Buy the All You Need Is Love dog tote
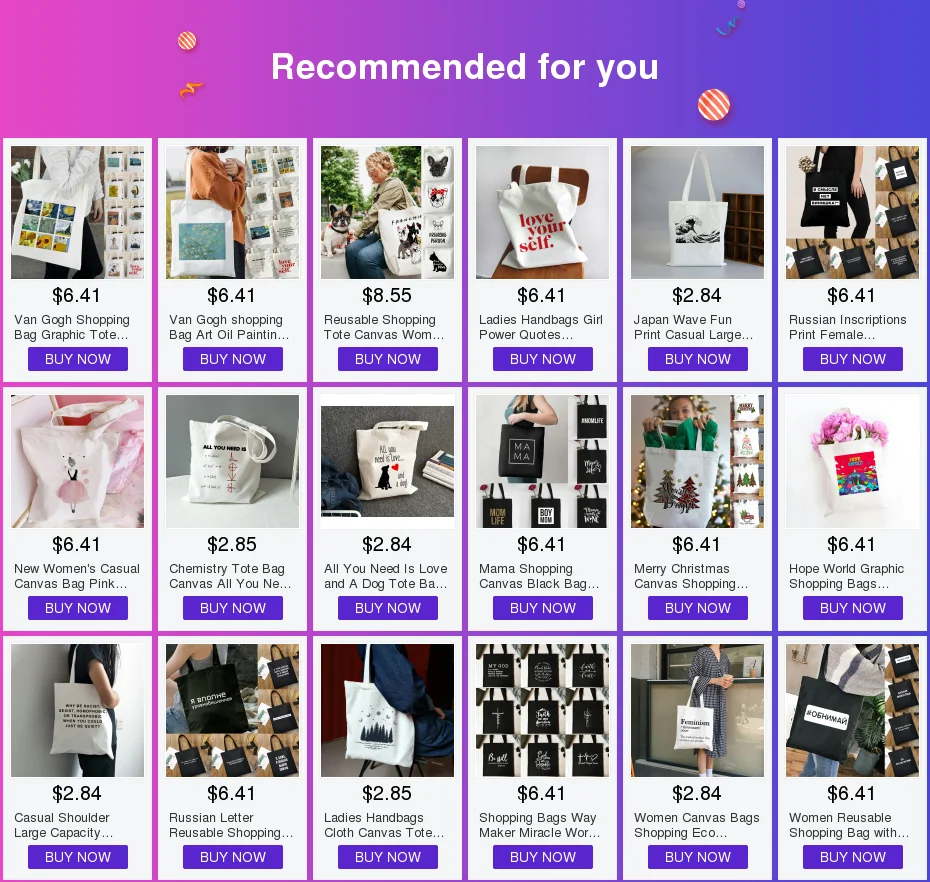930x882 pixels. click(388, 608)
